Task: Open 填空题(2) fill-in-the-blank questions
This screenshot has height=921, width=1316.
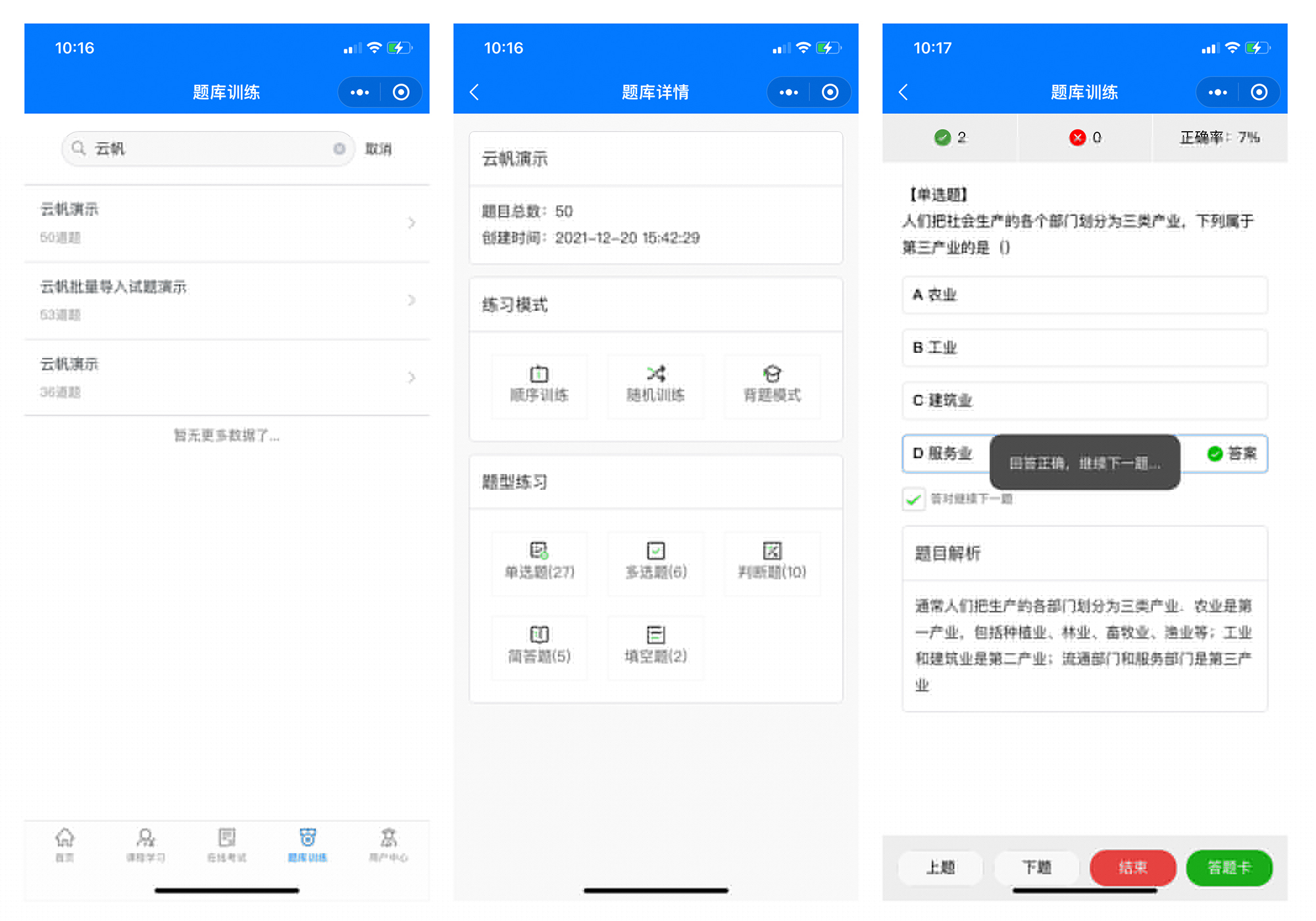Action: click(x=655, y=646)
